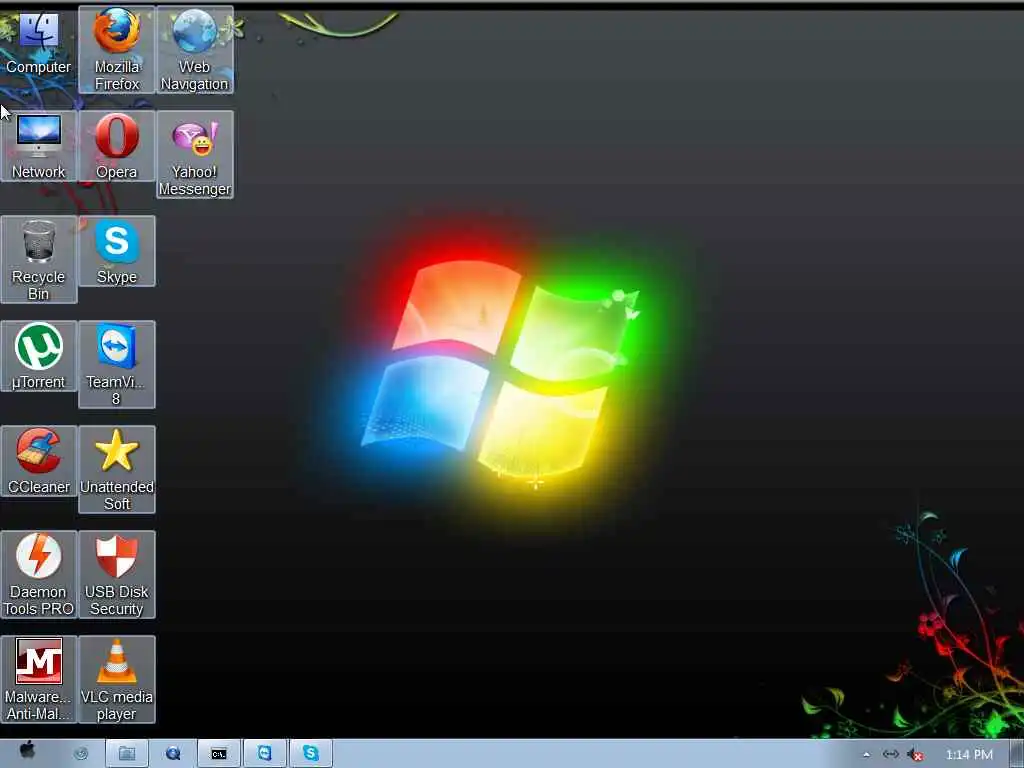The image size is (1024, 768).
Task: Click the blue globe browser taskbar icon
Action: point(173,754)
